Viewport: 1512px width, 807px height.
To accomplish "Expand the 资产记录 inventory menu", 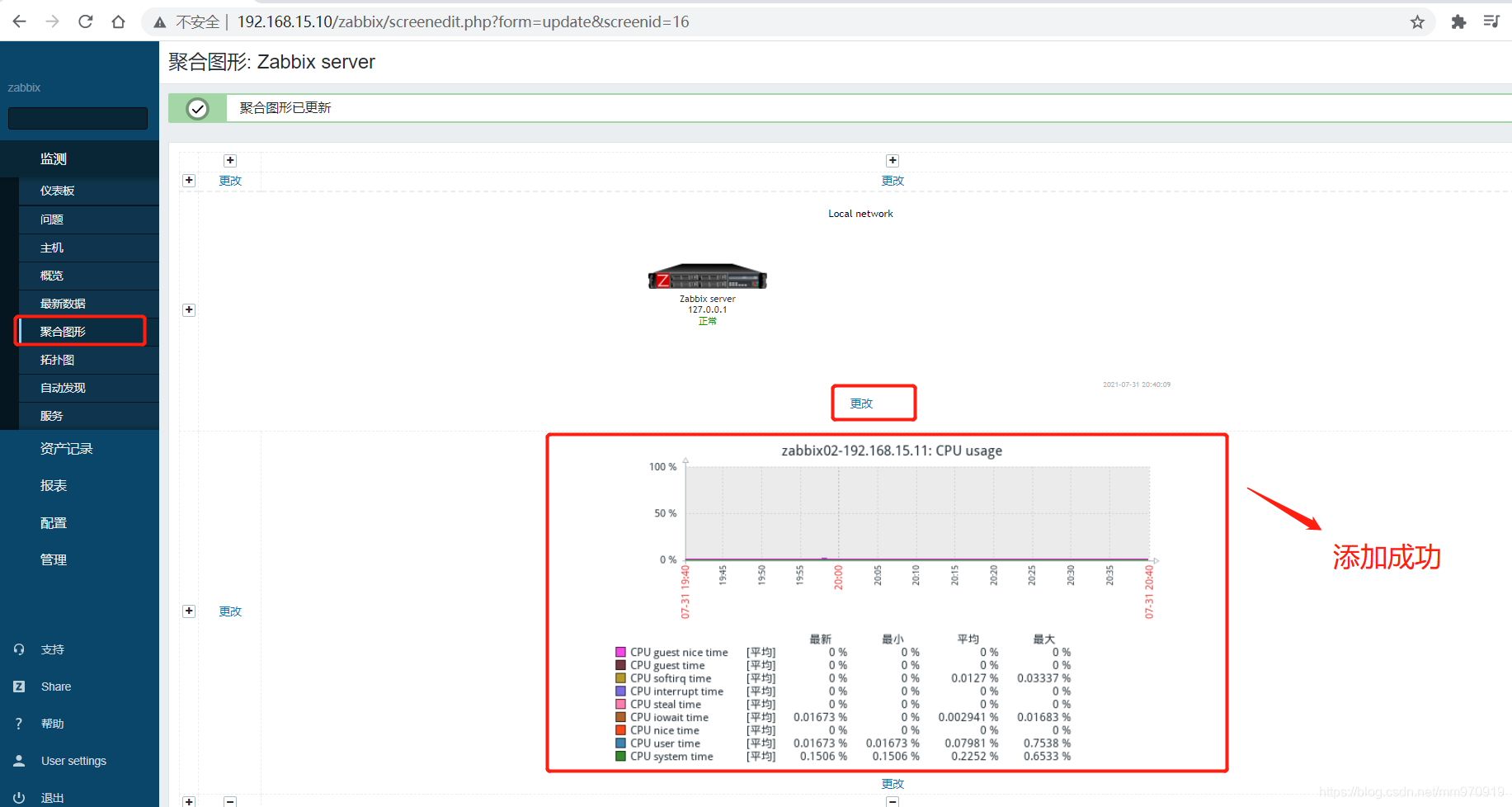I will pyautogui.click(x=66, y=449).
